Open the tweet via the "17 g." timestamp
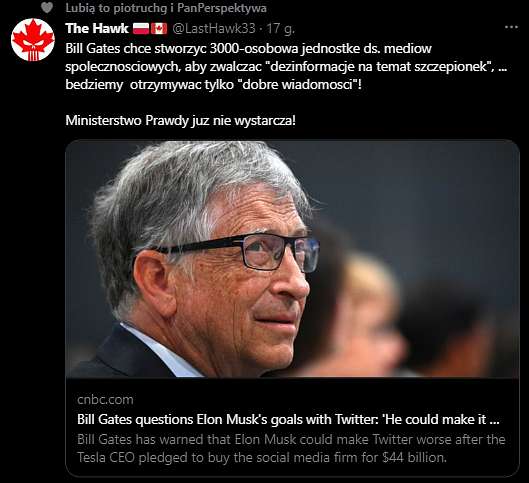Screen dimensions: 529x483 (280, 29)
